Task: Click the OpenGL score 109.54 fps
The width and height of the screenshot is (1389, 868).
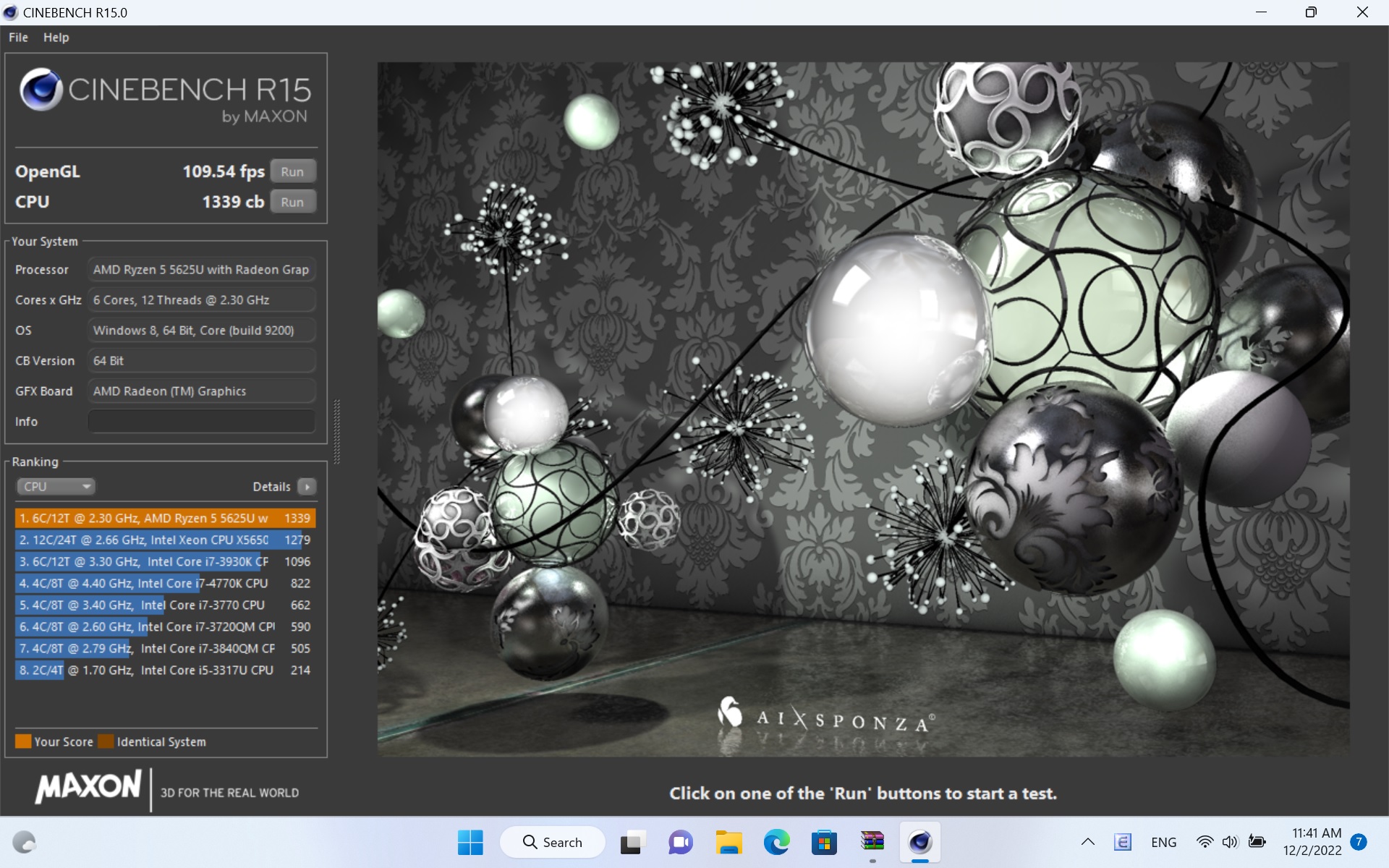Action: (224, 171)
